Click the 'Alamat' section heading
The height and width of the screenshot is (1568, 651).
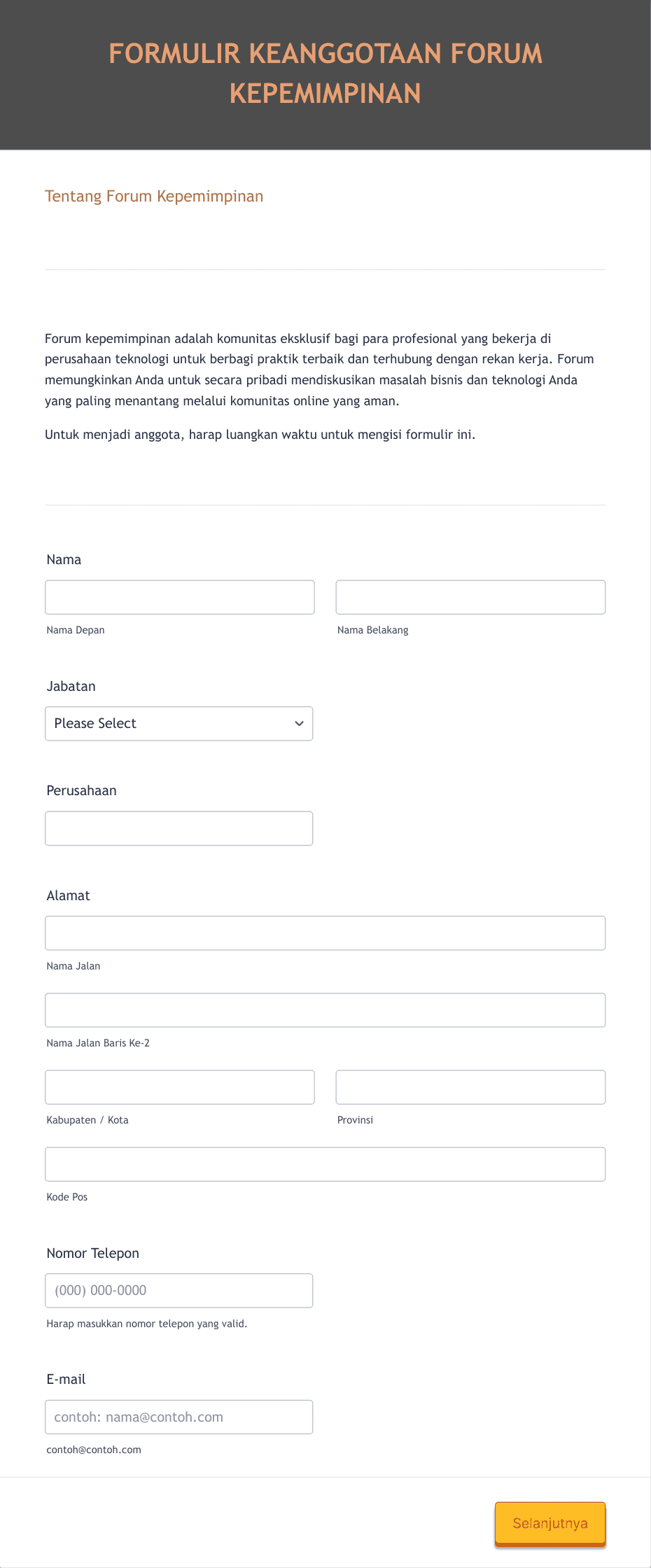coord(68,895)
